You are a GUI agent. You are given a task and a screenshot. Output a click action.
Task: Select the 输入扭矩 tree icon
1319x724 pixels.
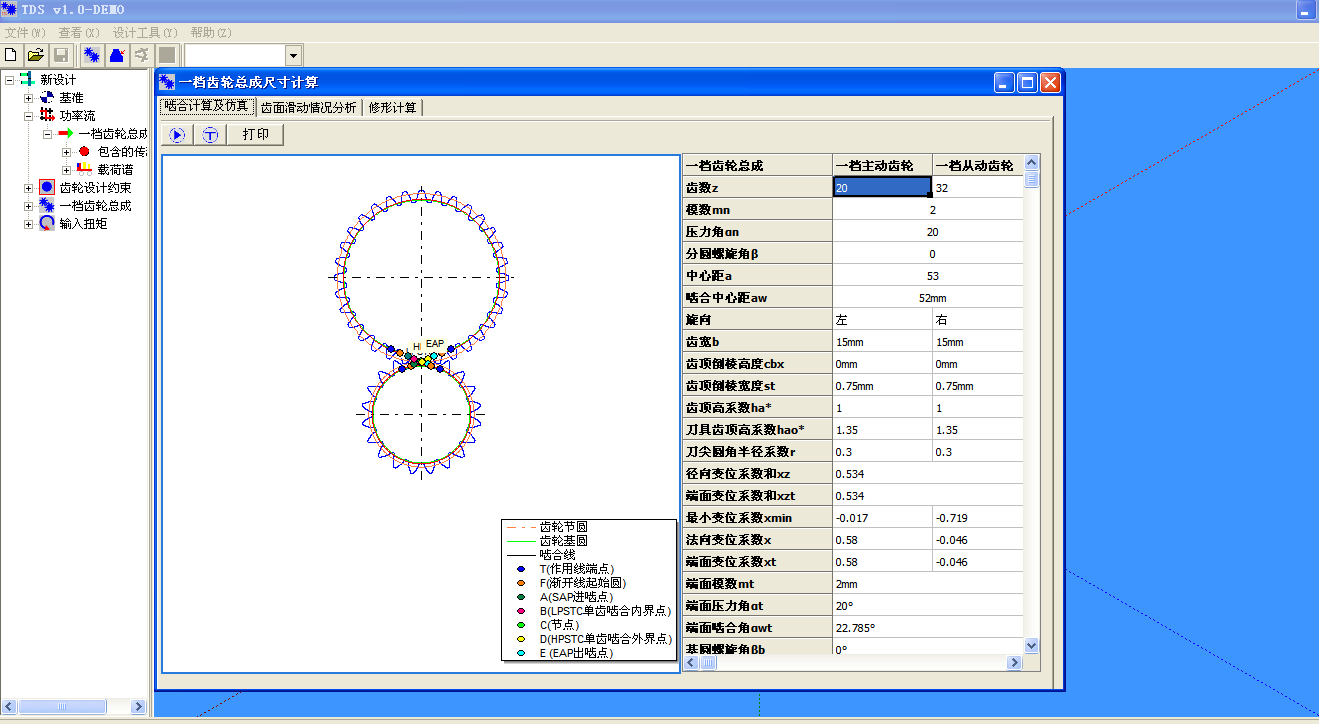(47, 224)
